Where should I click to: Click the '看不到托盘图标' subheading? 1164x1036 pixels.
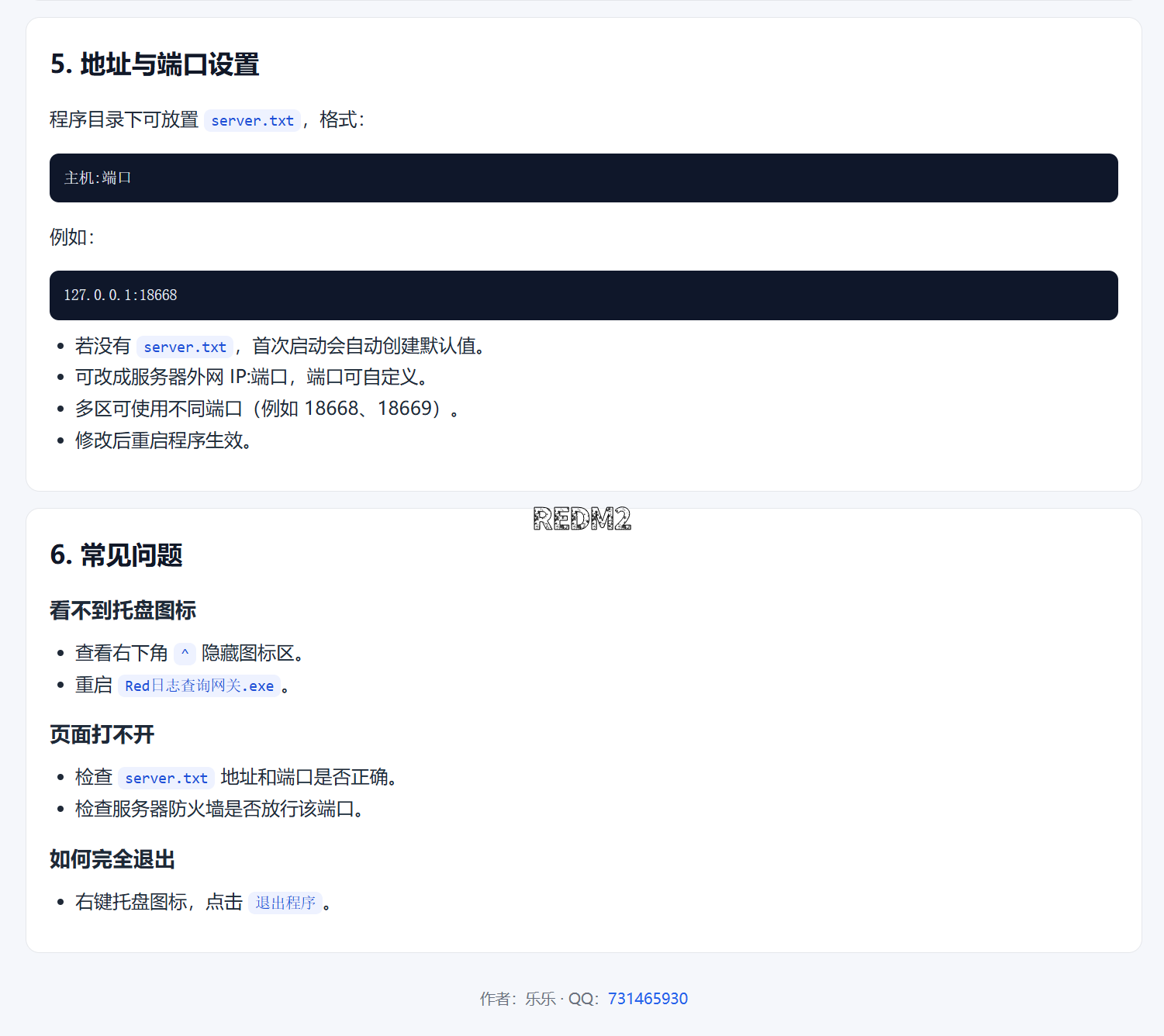[123, 611]
